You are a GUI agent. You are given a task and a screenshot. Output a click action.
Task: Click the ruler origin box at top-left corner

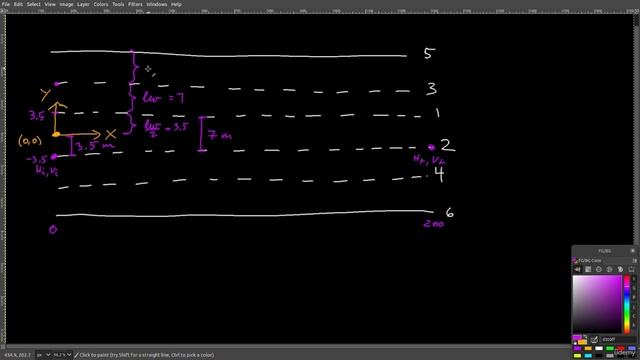pos(3,11)
